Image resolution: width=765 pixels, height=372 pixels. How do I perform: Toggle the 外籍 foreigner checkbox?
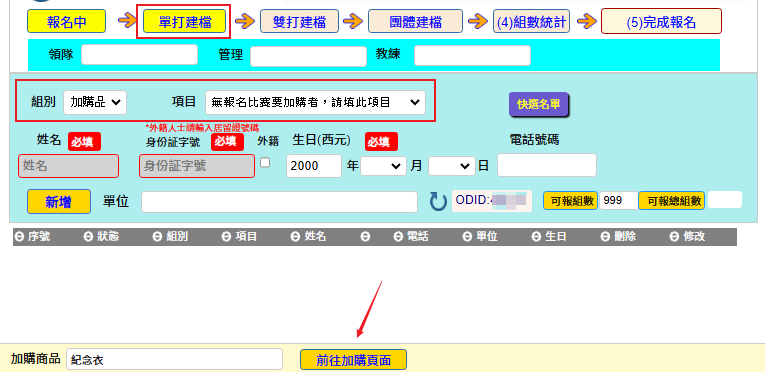coord(265,163)
